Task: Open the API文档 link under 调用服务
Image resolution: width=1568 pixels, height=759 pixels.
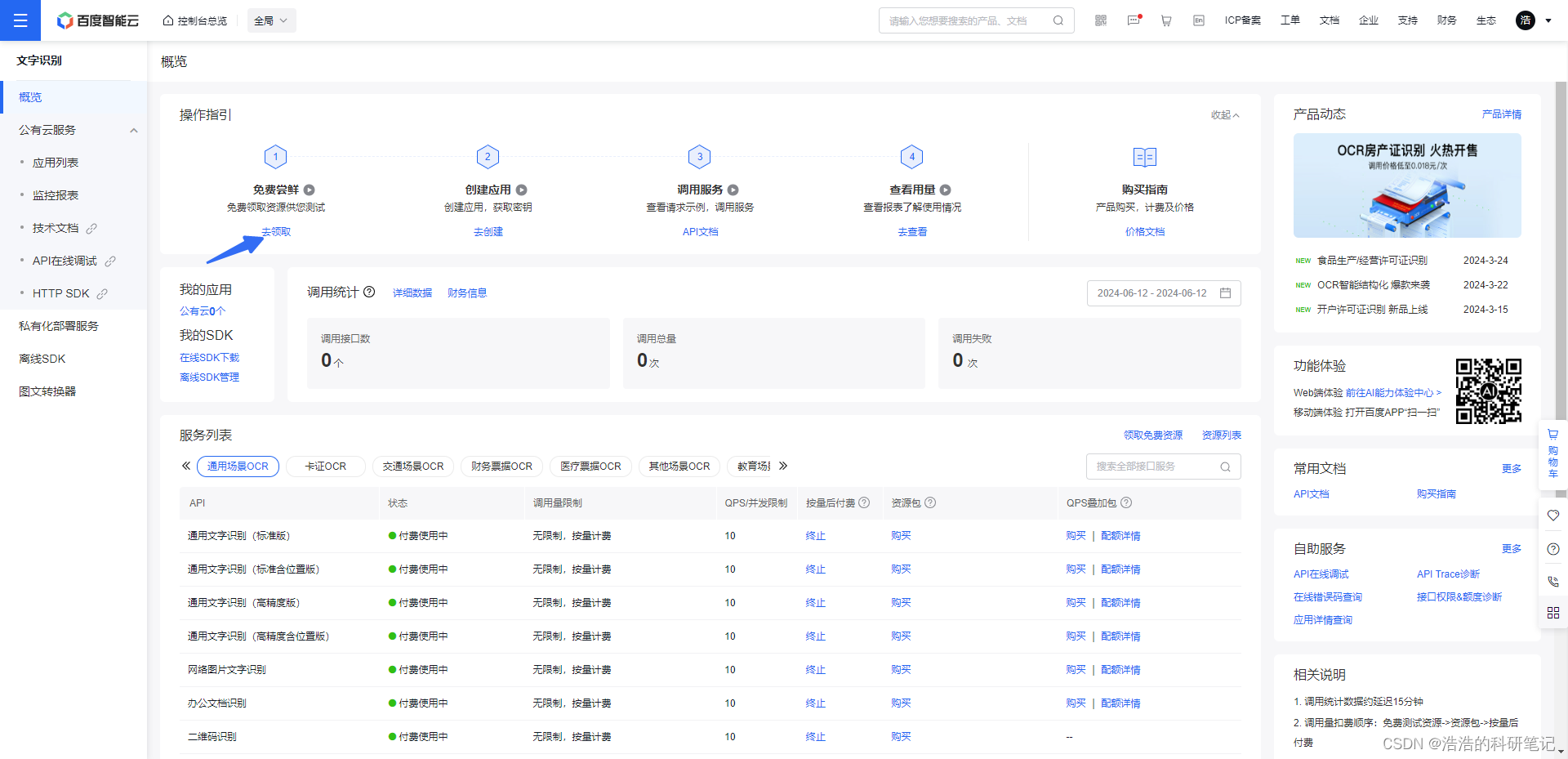Action: [x=700, y=232]
